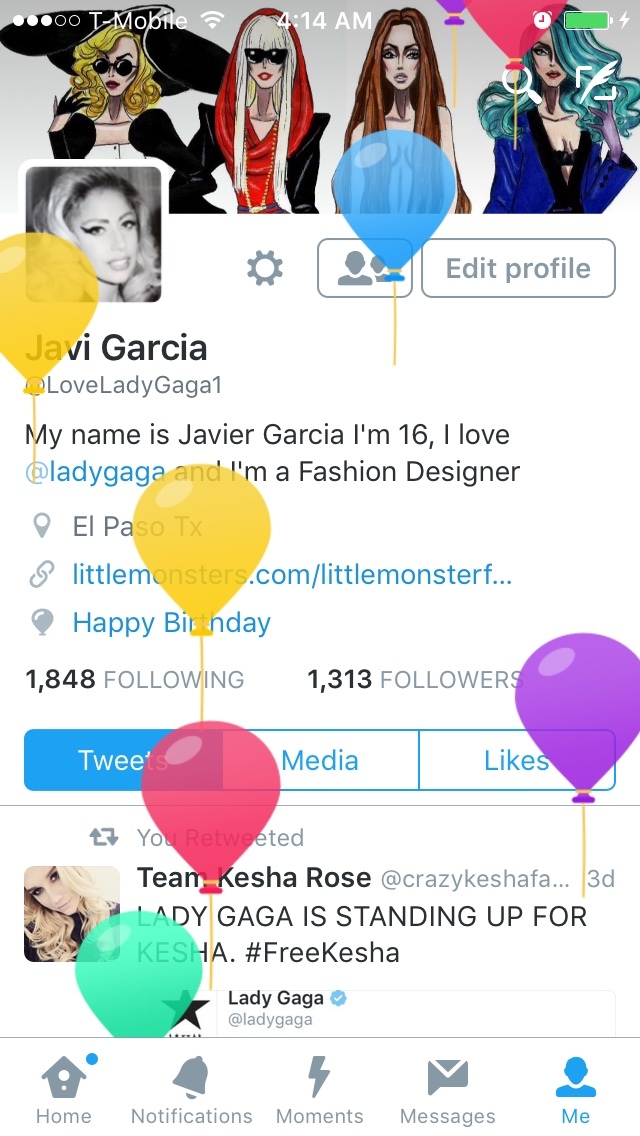View the 1,313 Followers list
The height and width of the screenshot is (1136, 640).
(x=415, y=680)
